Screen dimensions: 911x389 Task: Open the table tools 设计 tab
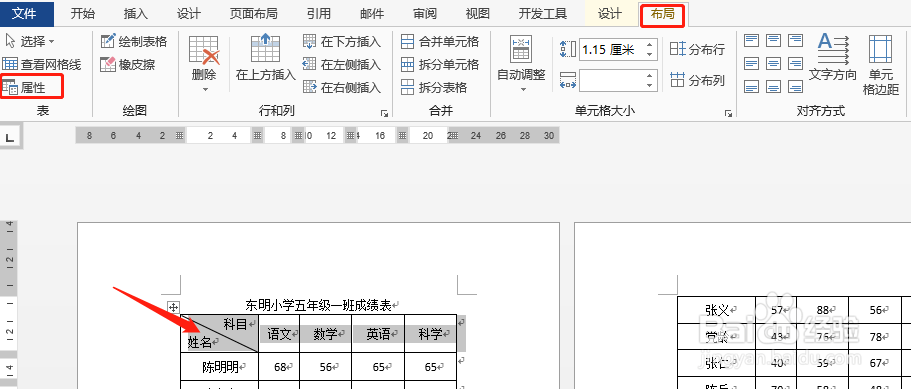(x=609, y=14)
